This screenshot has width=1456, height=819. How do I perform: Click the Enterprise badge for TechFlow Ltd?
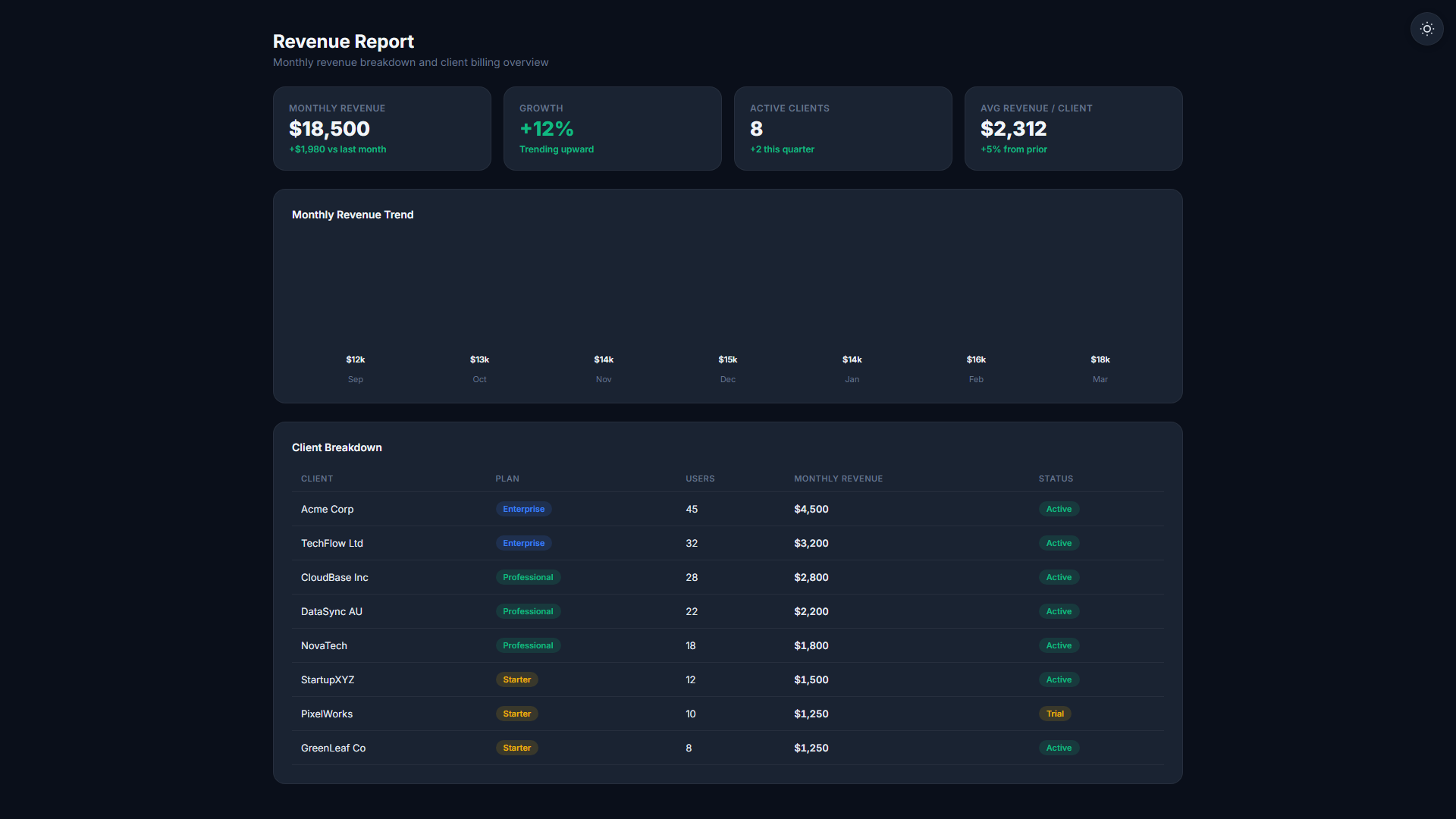(523, 543)
